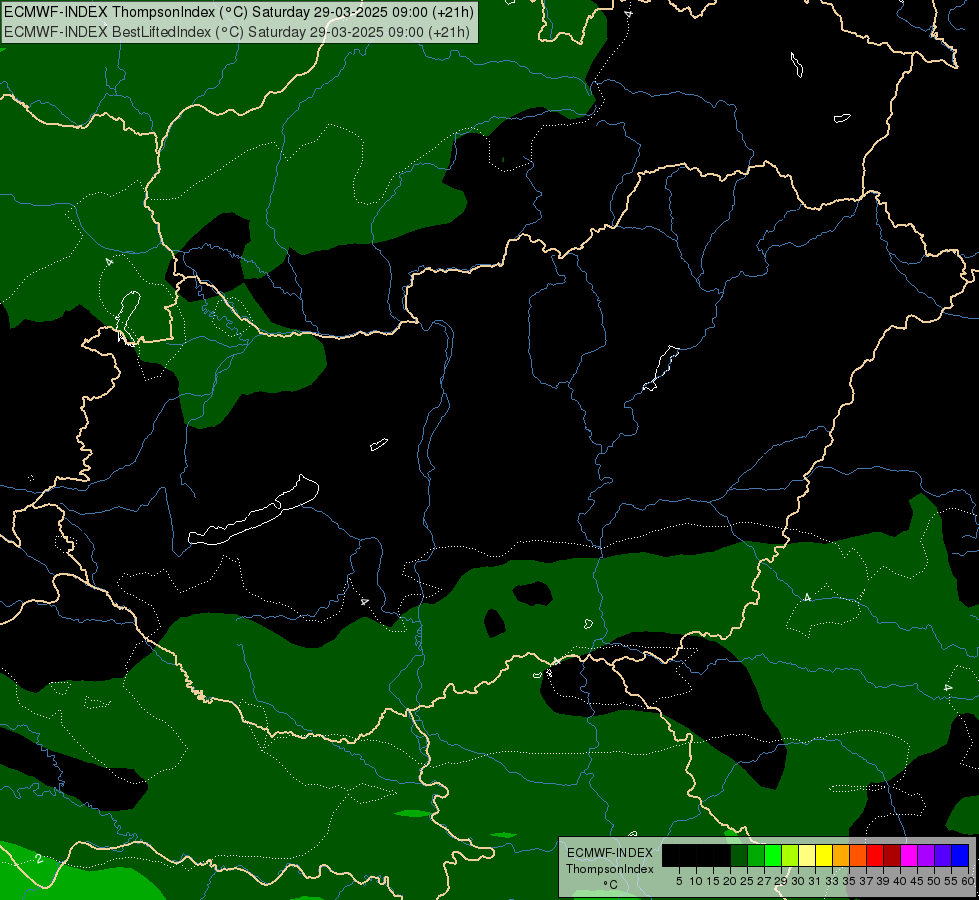Screen dimensions: 979x900
Task: Click the ThompsonIndex label in the legend
Action: (610, 869)
